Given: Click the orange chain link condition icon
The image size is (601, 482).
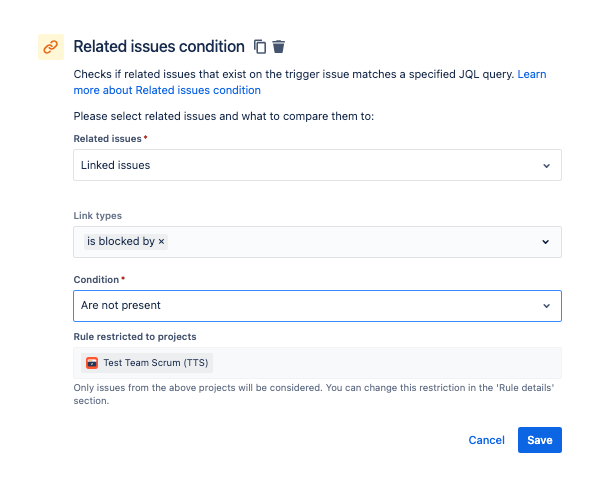Looking at the screenshot, I should [x=51, y=47].
